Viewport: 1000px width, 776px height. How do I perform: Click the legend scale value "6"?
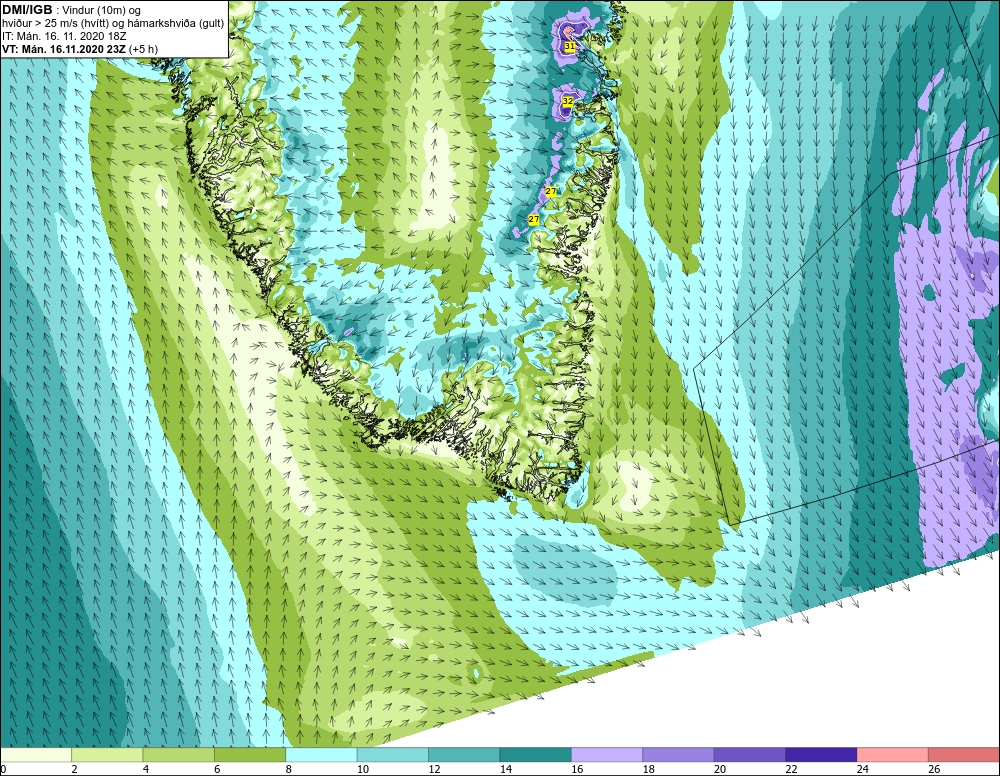(217, 769)
